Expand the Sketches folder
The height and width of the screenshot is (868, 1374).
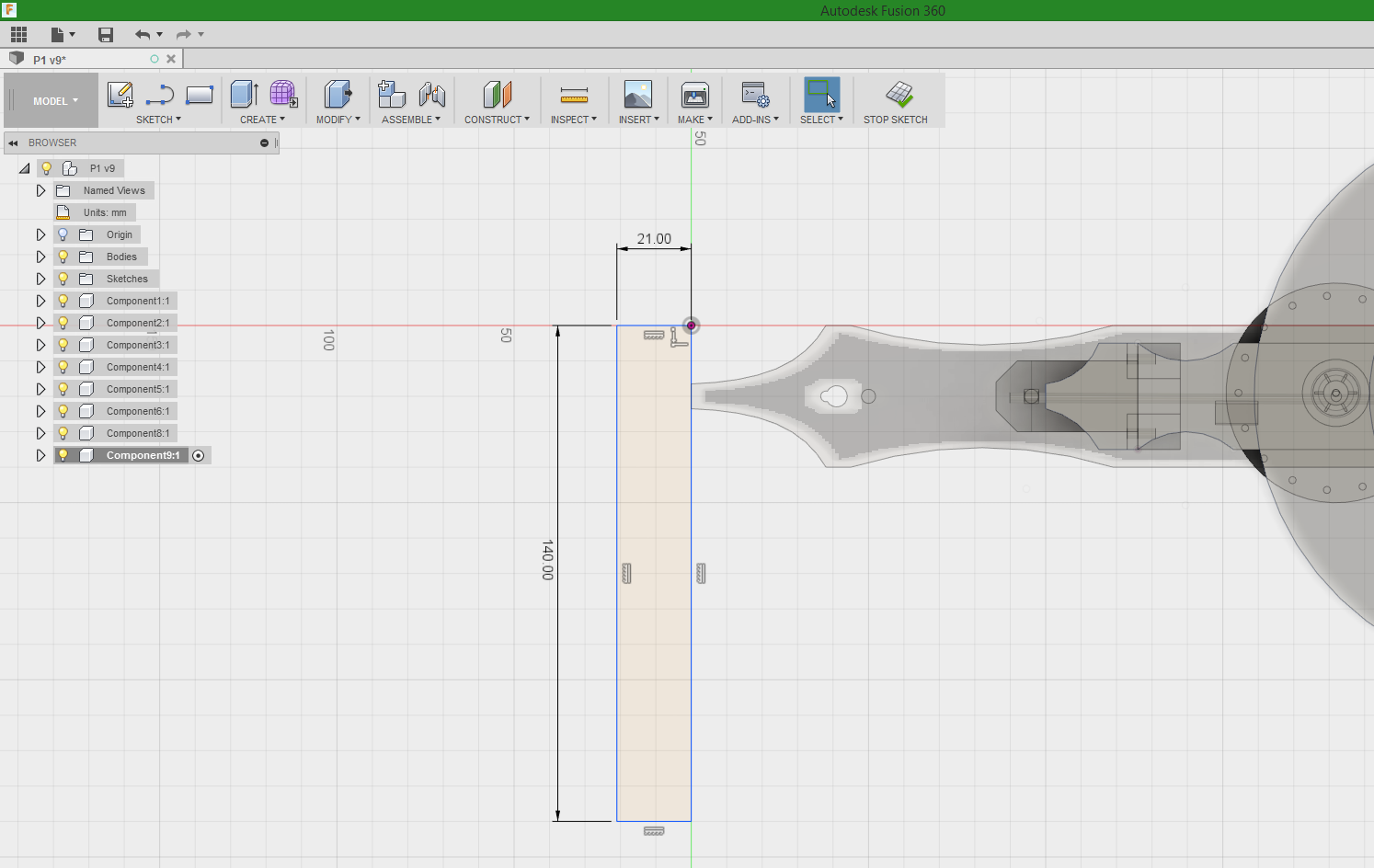click(40, 279)
